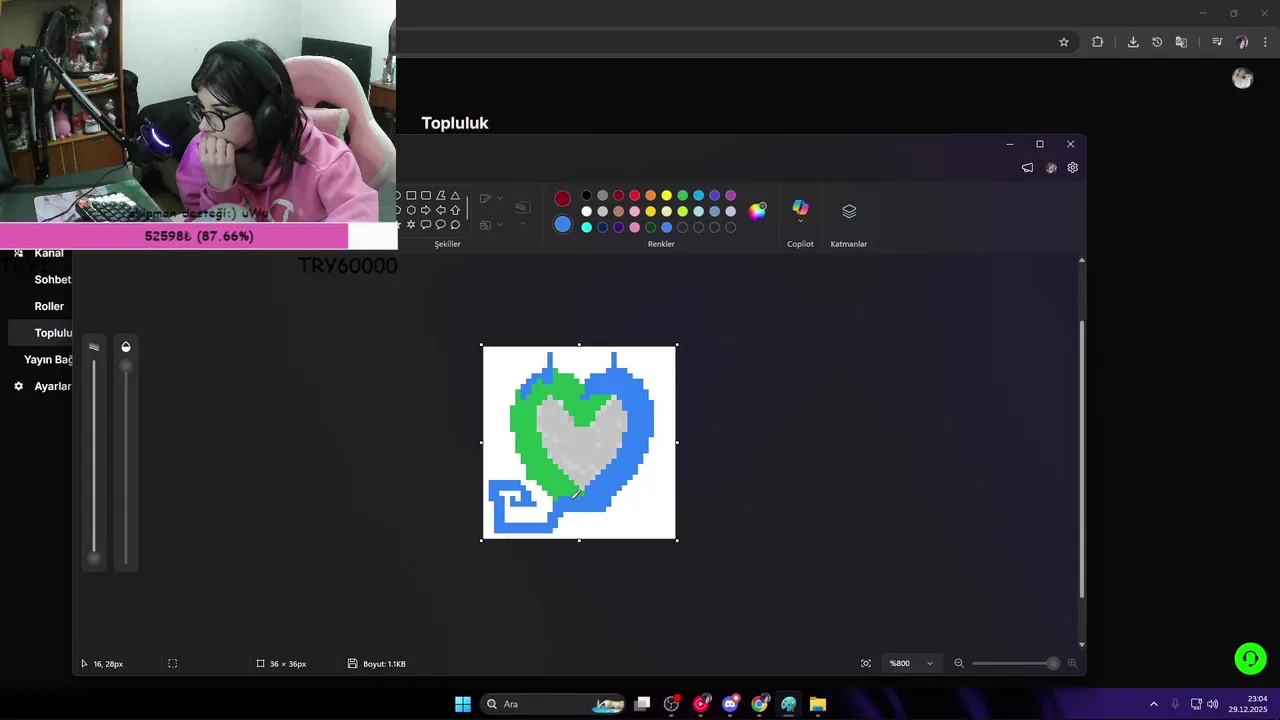1280x720 pixels.
Task: Pick the black color swatch
Action: point(587,195)
